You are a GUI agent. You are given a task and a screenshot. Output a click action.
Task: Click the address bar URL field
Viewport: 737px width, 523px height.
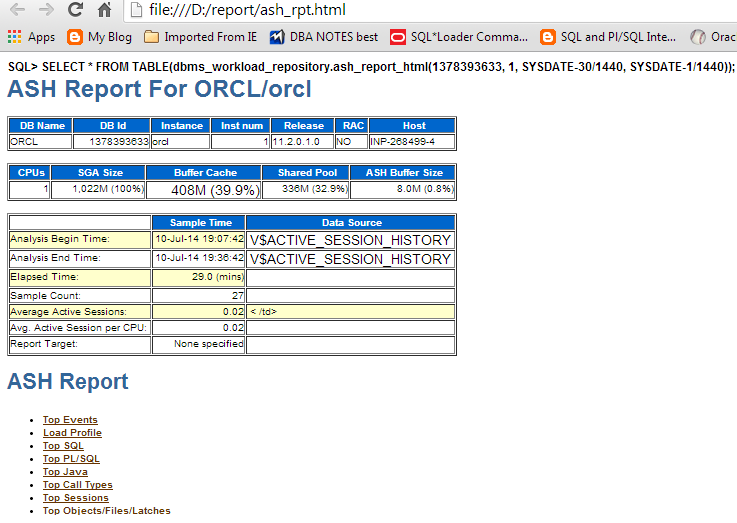430,10
